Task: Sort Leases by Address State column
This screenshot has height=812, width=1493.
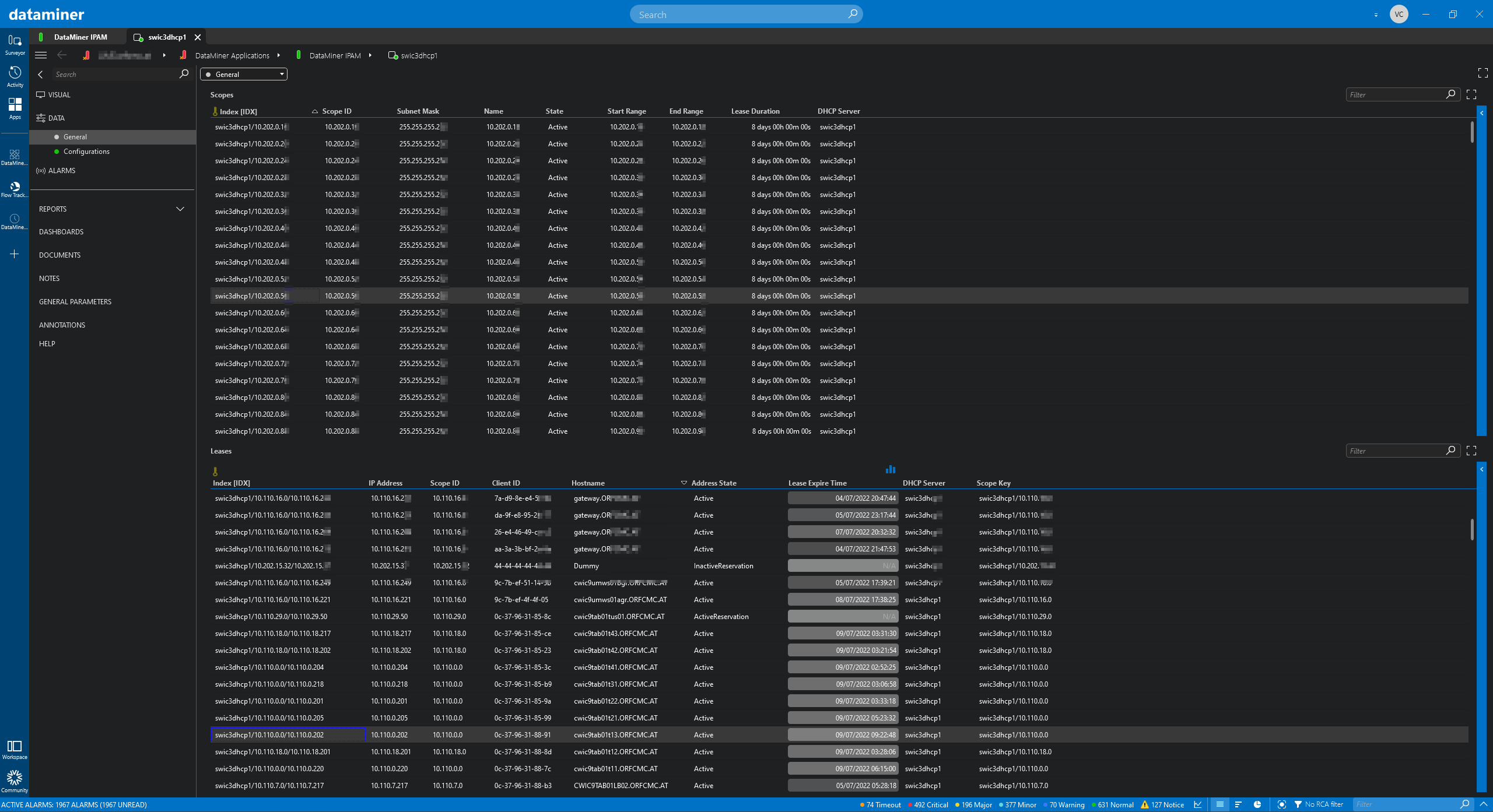Action: click(714, 483)
